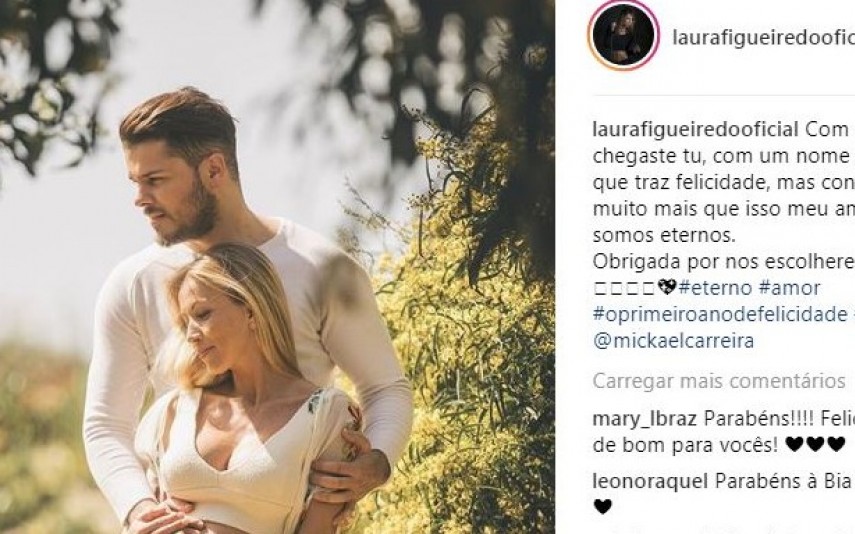
Task: Open the profile avatar with story ring
Action: [x=623, y=35]
